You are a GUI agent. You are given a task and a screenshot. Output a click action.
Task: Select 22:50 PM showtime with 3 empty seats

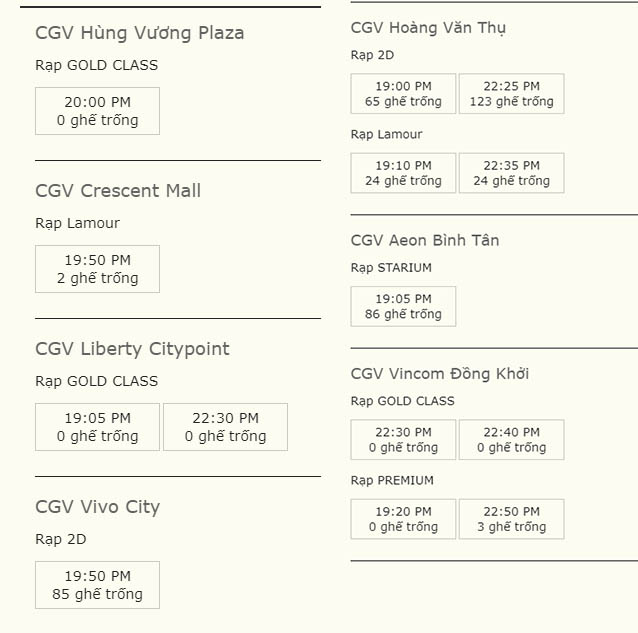(x=511, y=519)
